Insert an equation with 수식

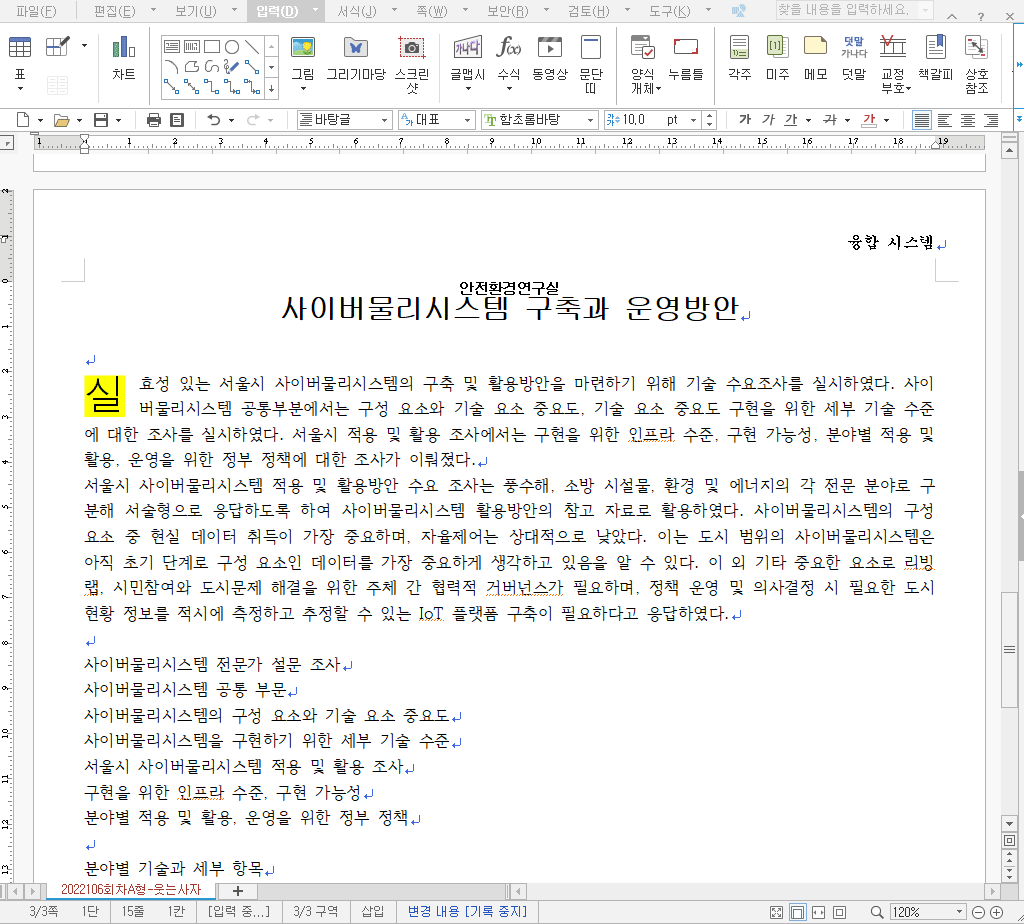pyautogui.click(x=509, y=59)
